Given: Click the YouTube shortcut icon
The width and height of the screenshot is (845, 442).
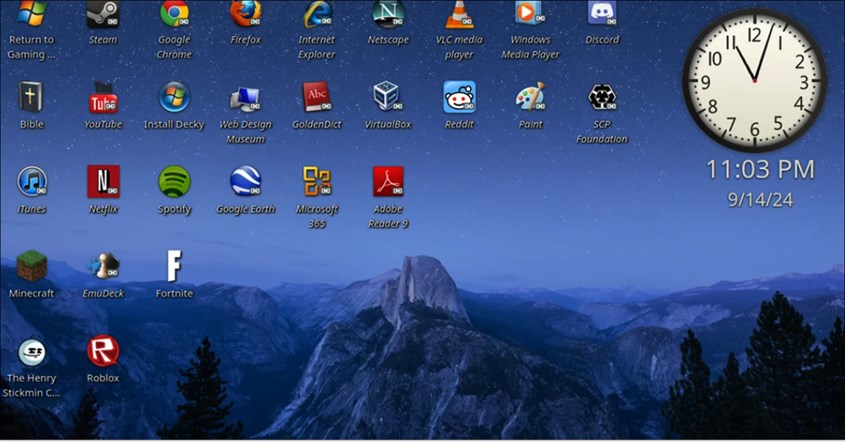Looking at the screenshot, I should pos(103,98).
